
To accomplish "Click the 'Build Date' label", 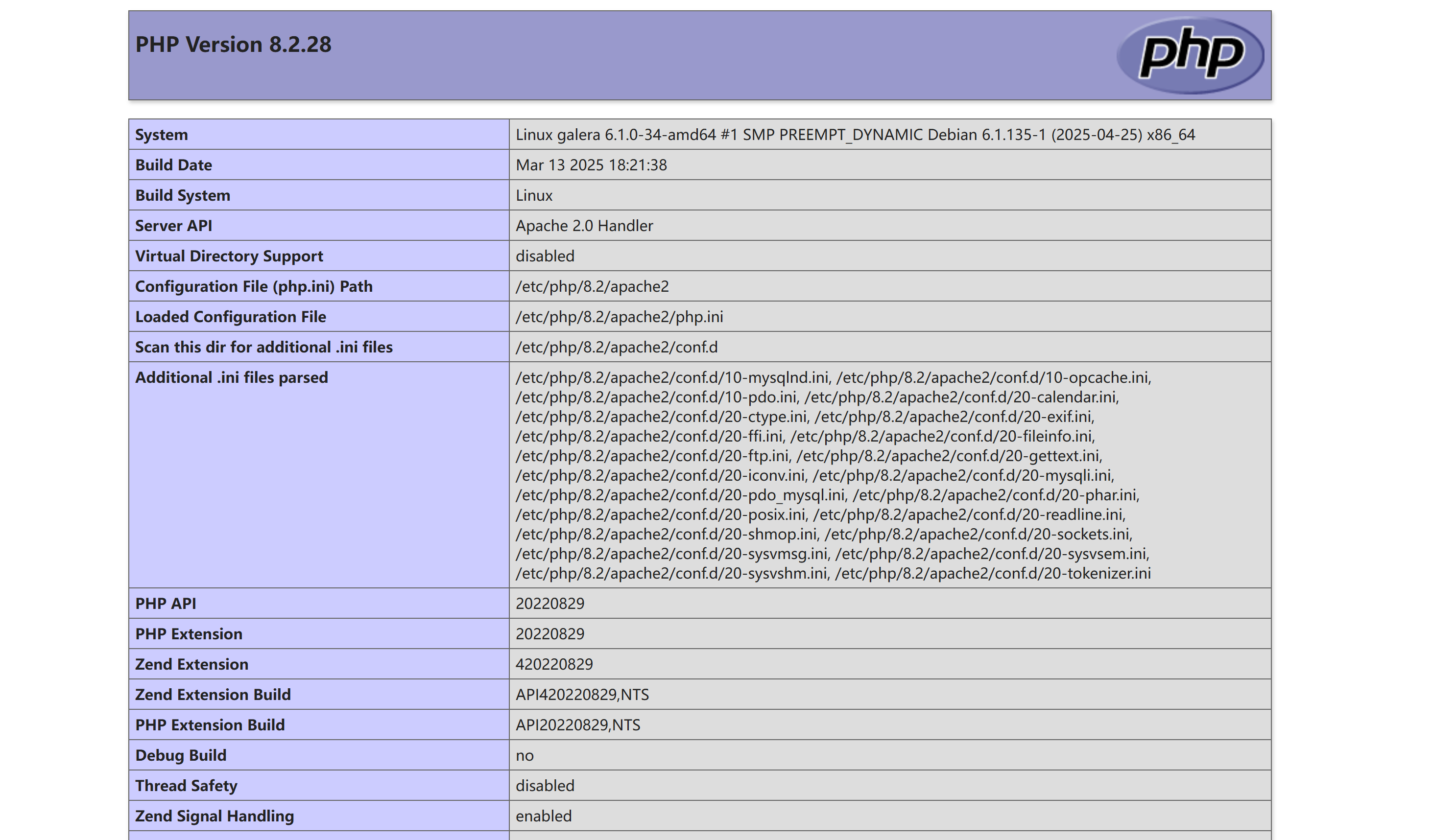I will point(173,165).
